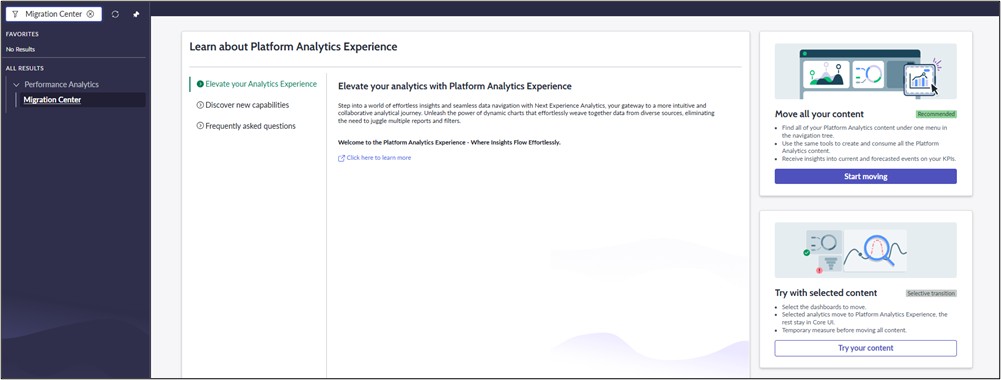Click the filter funnel icon in navigator

click(x=15, y=14)
